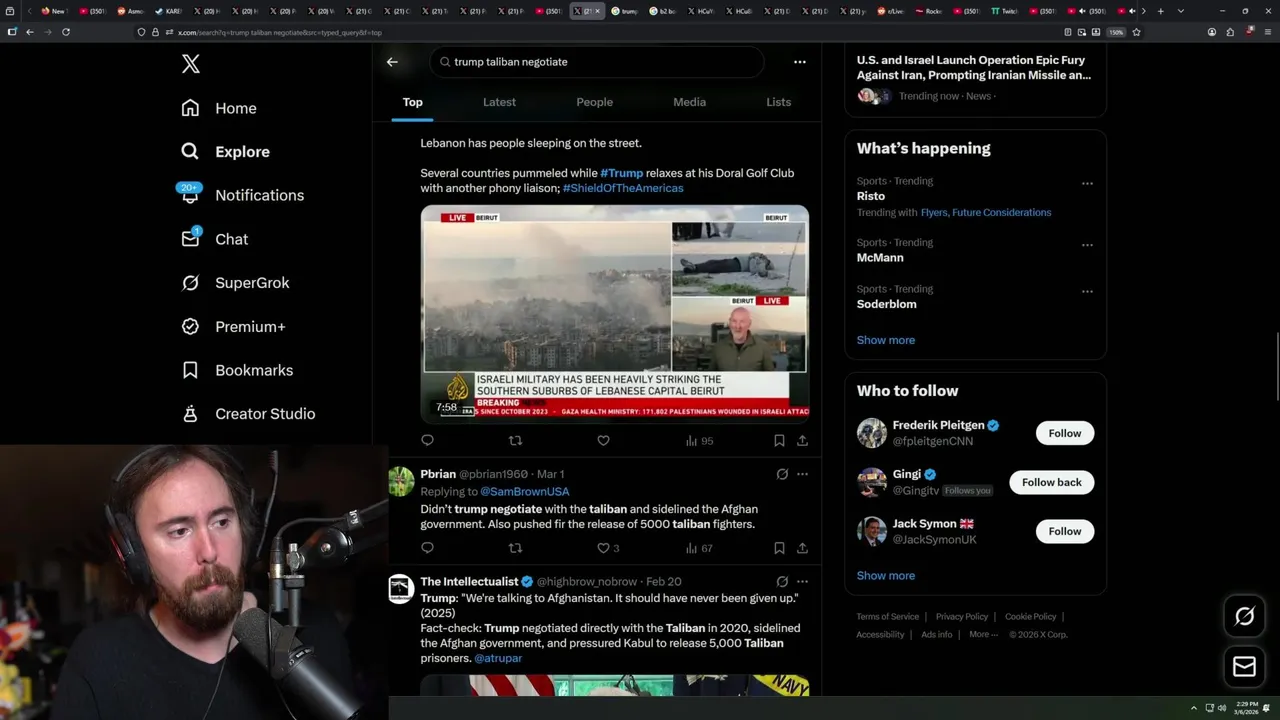Open floating messages envelope button
Viewport: 1280px width, 720px height.
1244,666
